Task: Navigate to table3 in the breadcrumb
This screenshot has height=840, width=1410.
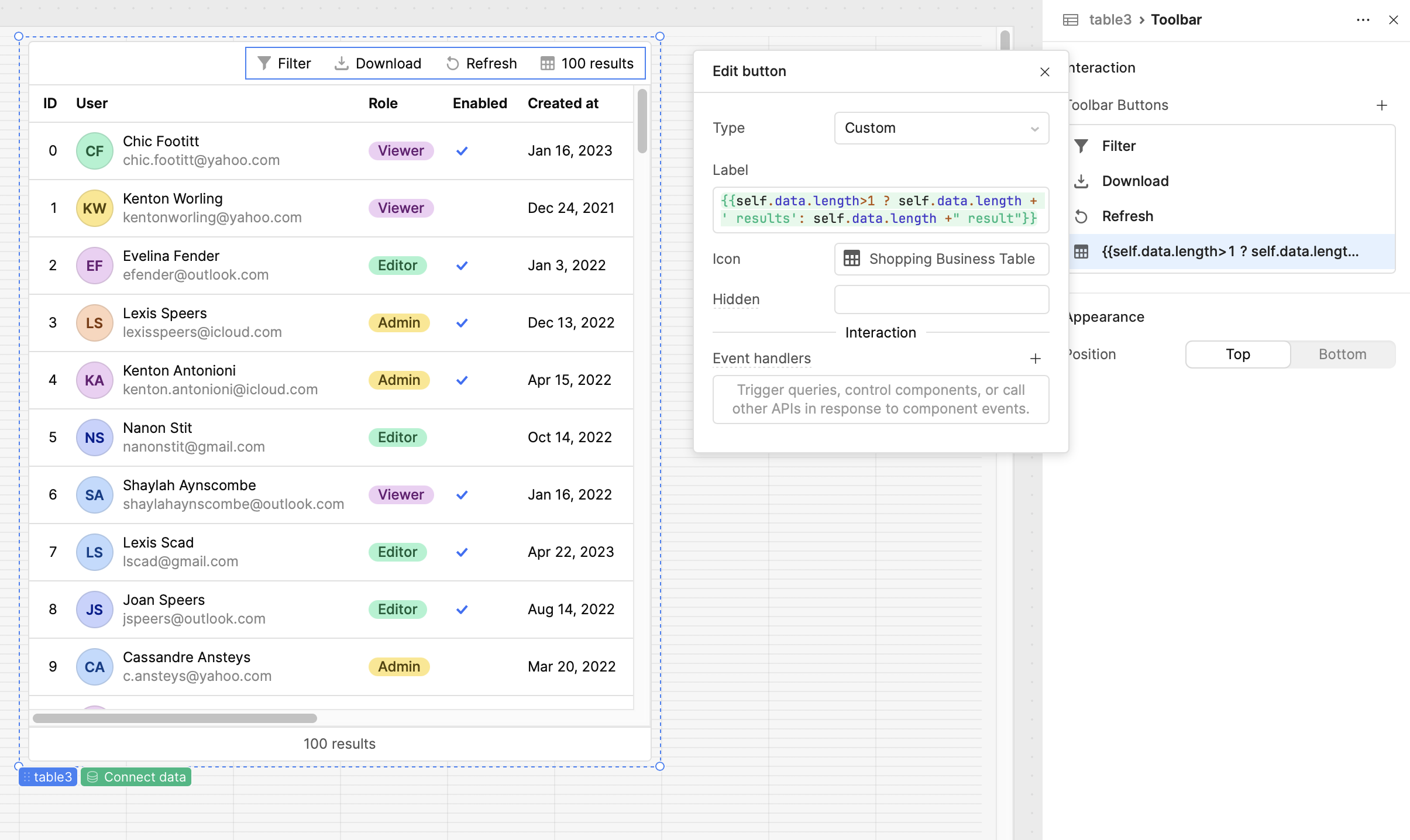Action: pyautogui.click(x=1109, y=20)
